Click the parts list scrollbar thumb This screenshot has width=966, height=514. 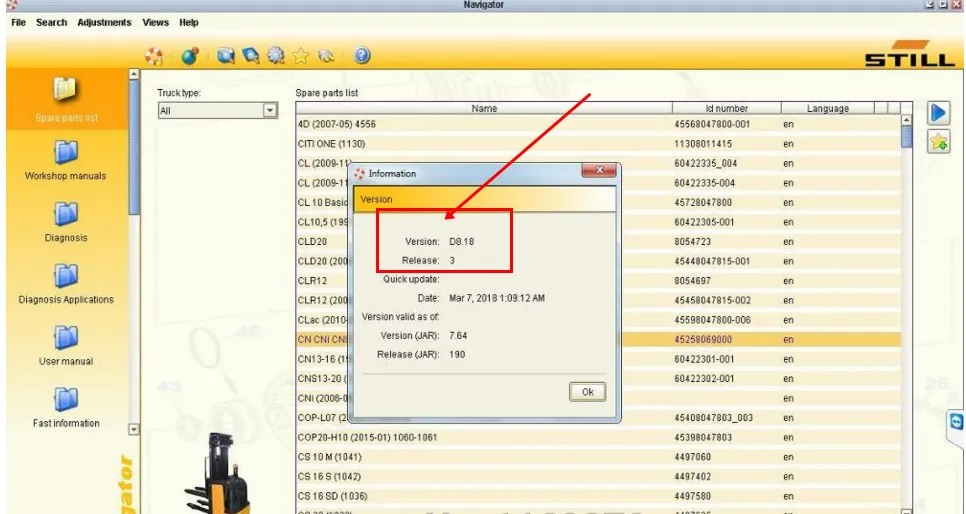coord(906,137)
